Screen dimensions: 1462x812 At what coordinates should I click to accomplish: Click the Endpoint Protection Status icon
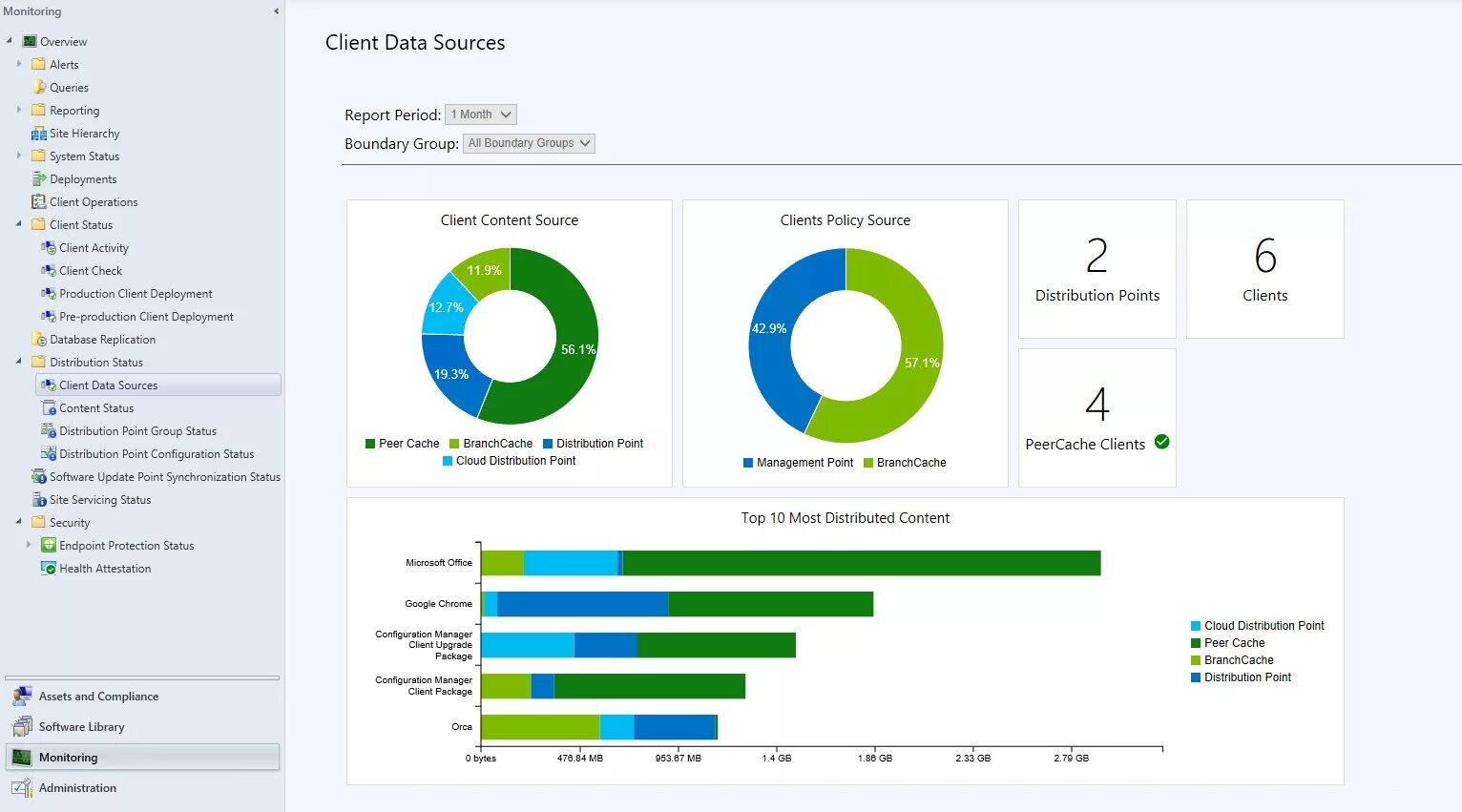49,545
